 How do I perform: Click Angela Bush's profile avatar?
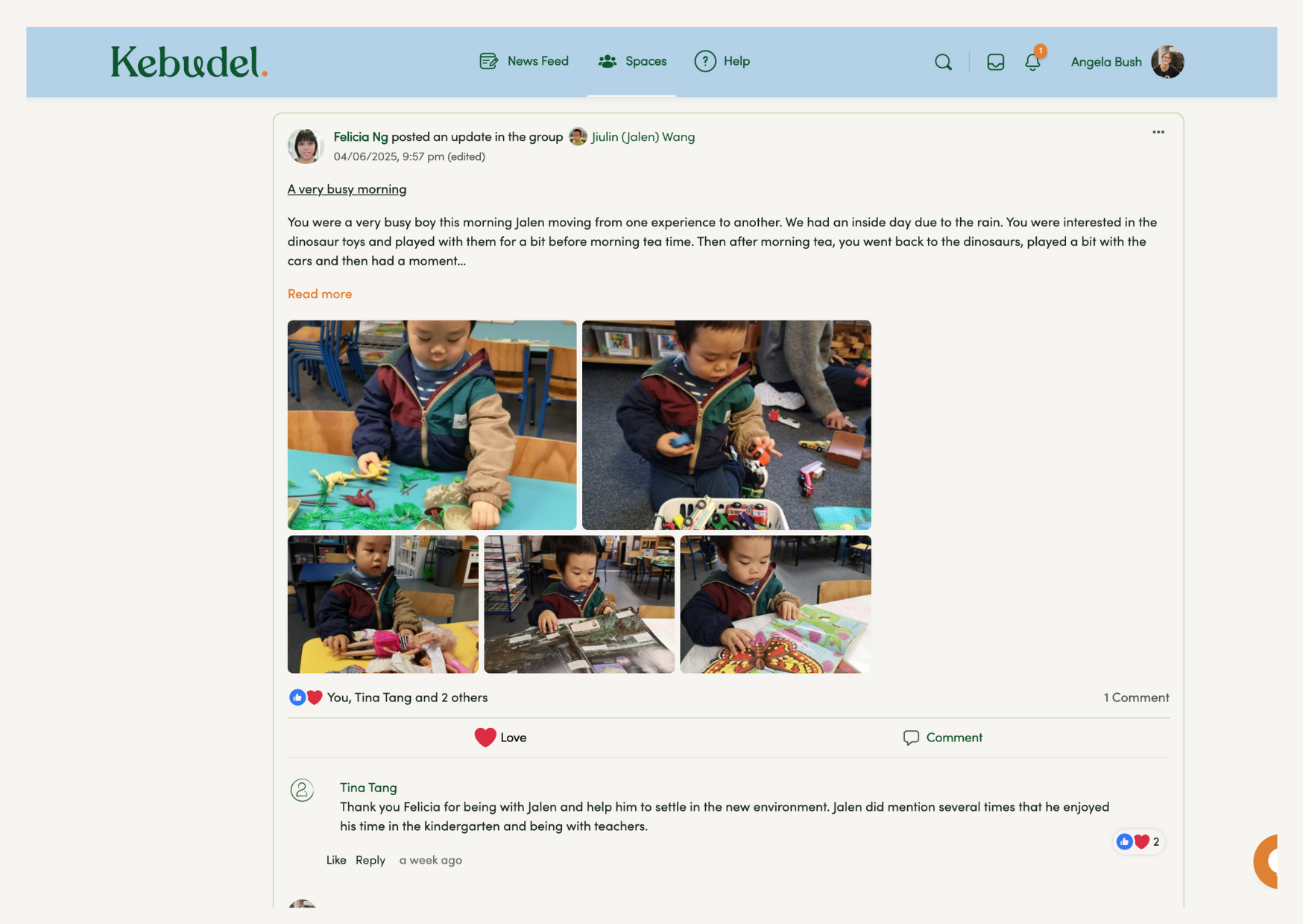pos(1167,62)
